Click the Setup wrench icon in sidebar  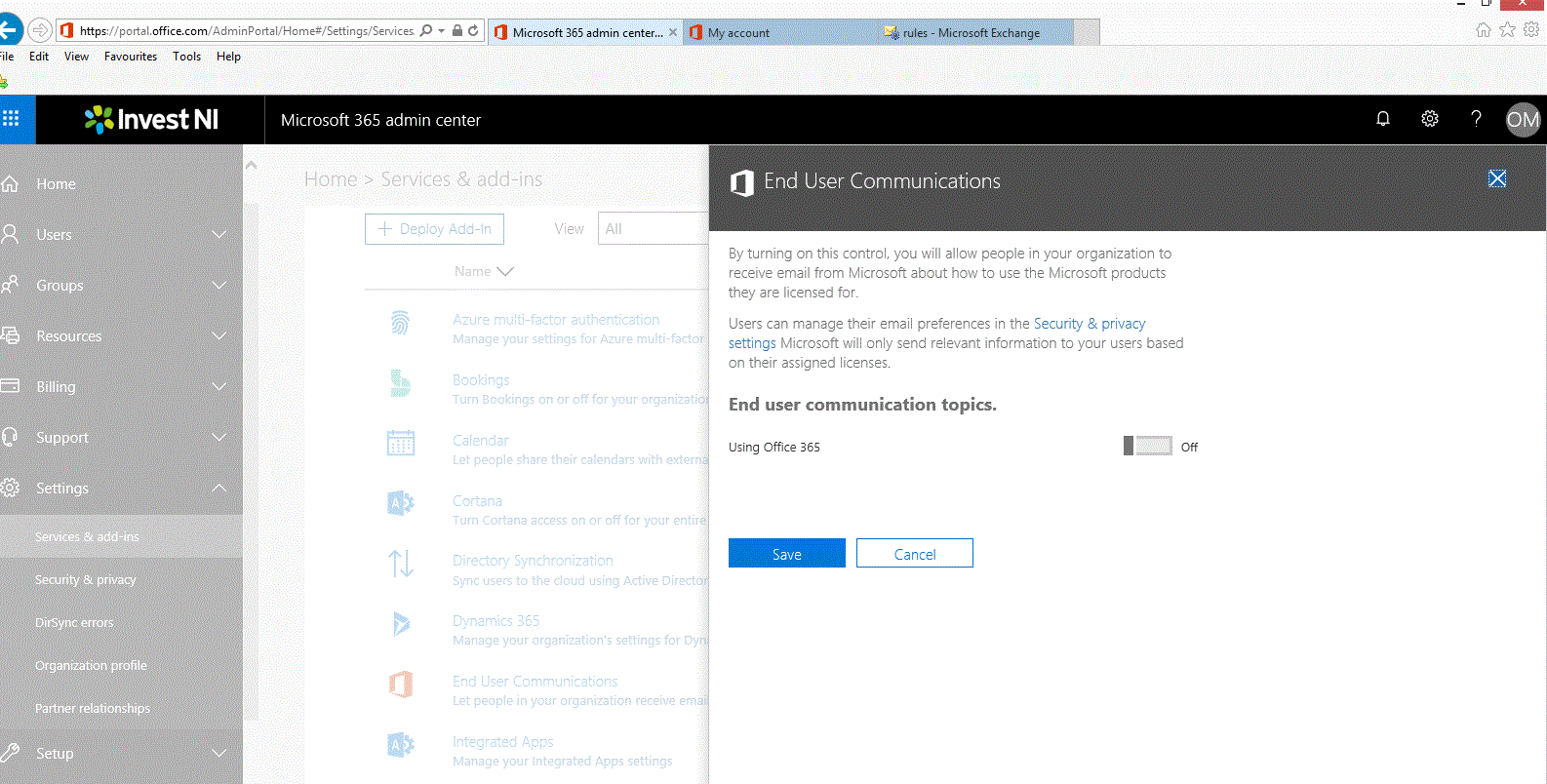point(10,753)
